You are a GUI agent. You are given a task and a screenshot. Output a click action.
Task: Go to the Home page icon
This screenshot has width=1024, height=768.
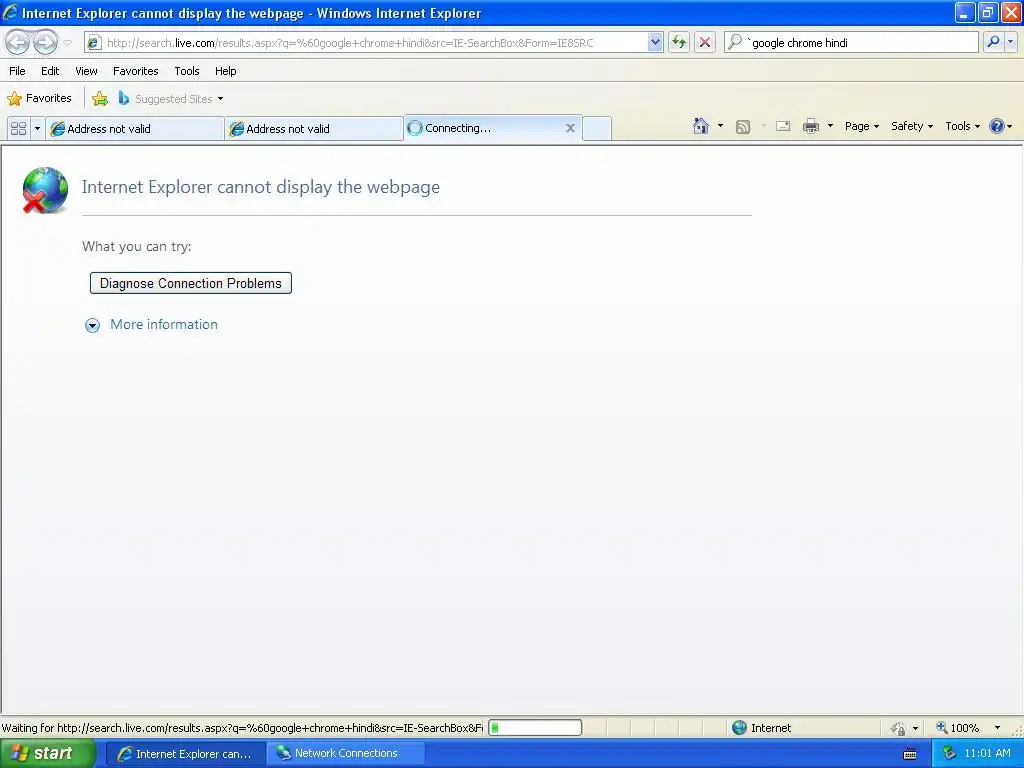pos(701,126)
